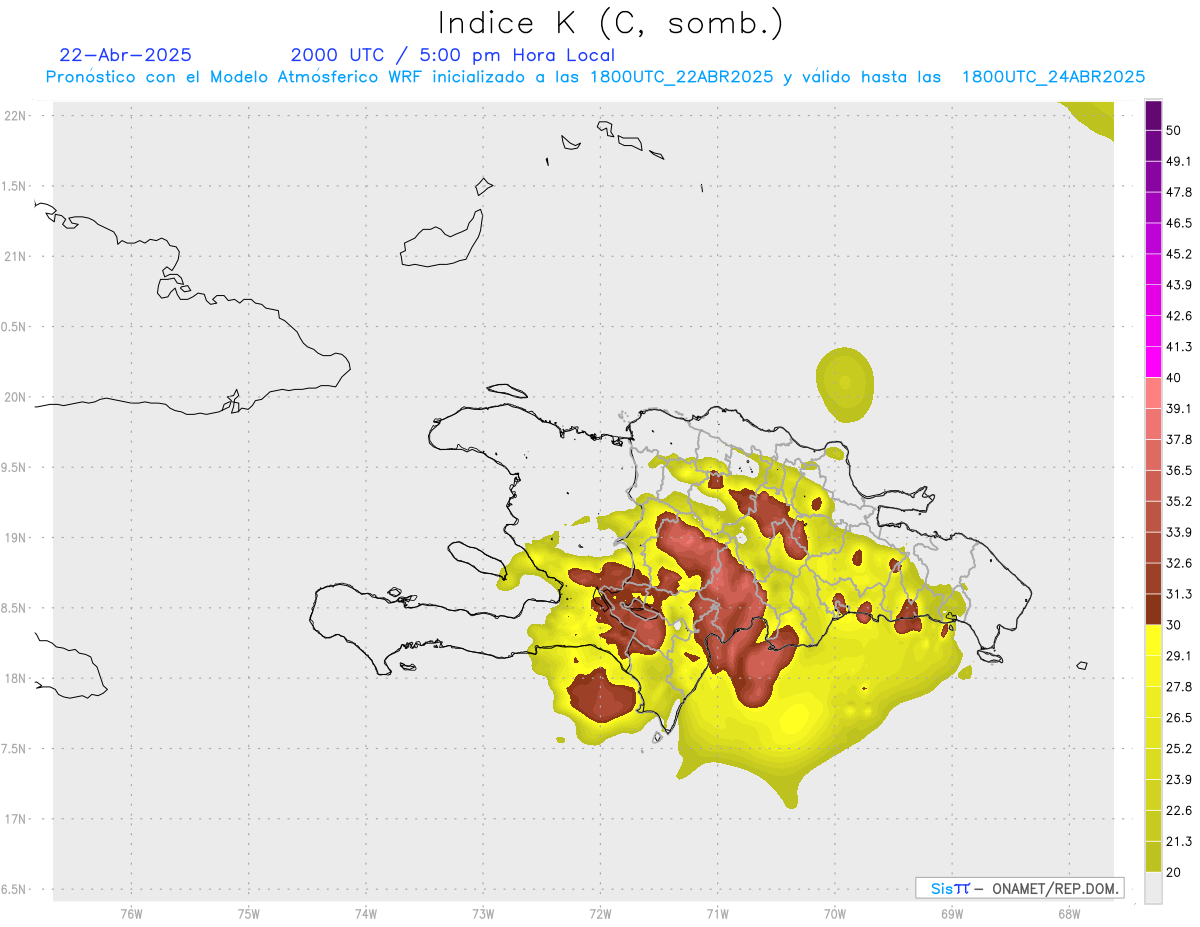This screenshot has width=1200, height=927.
Task: Click the colorbar value '49.1'
Action: point(1179,161)
